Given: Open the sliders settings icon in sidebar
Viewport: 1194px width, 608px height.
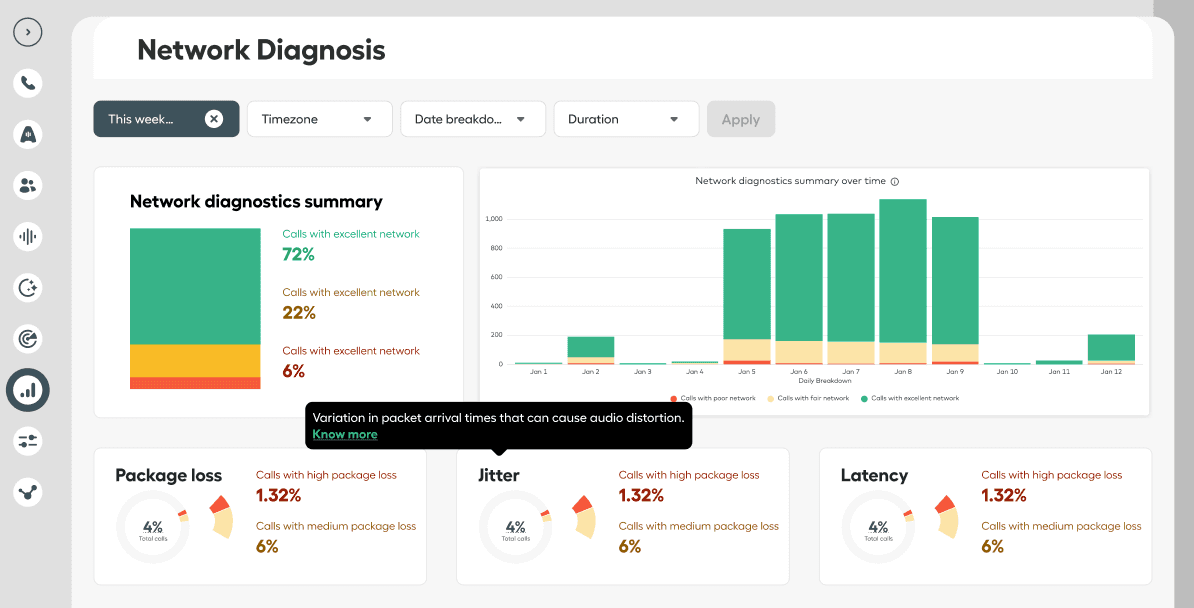Looking at the screenshot, I should [28, 440].
